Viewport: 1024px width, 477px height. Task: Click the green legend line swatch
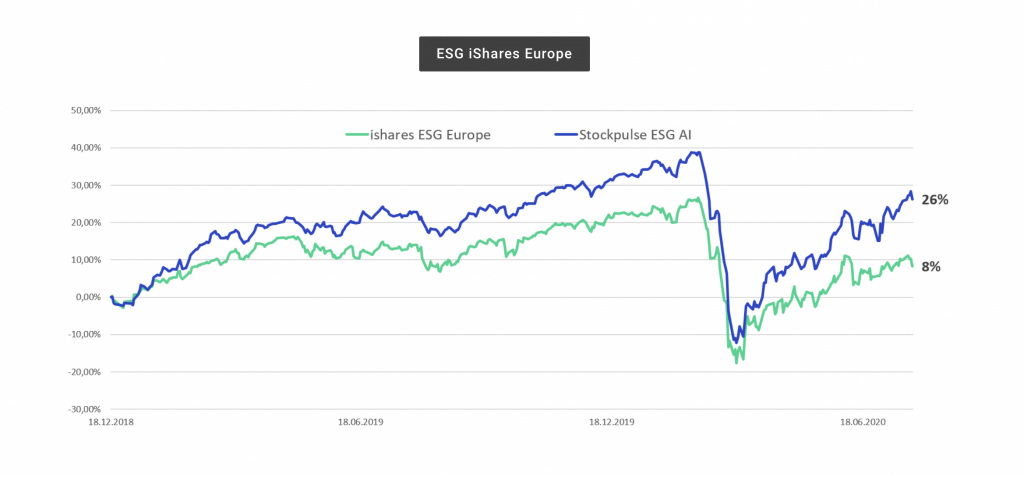356,134
